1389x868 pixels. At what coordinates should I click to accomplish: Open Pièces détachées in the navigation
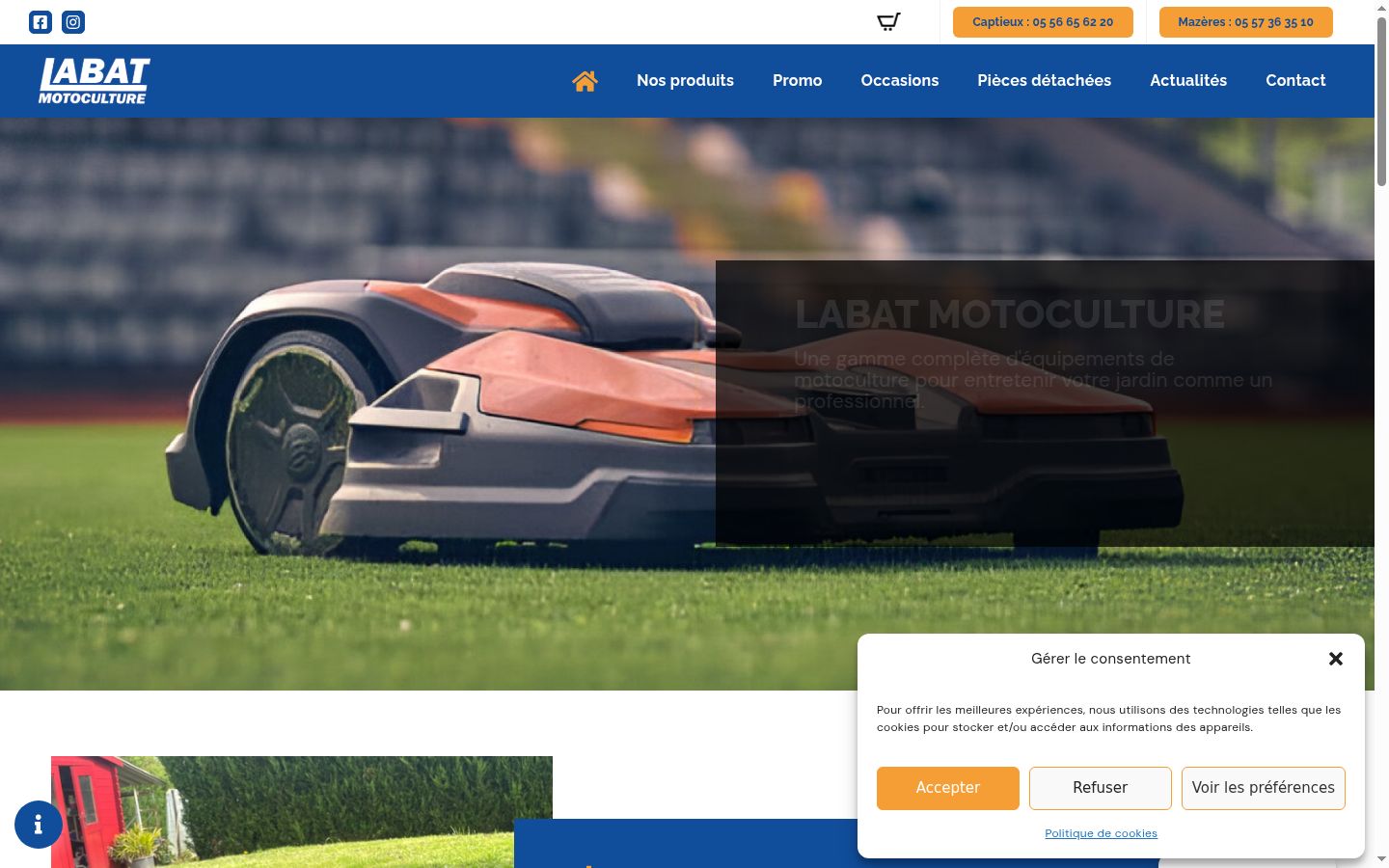1044,81
